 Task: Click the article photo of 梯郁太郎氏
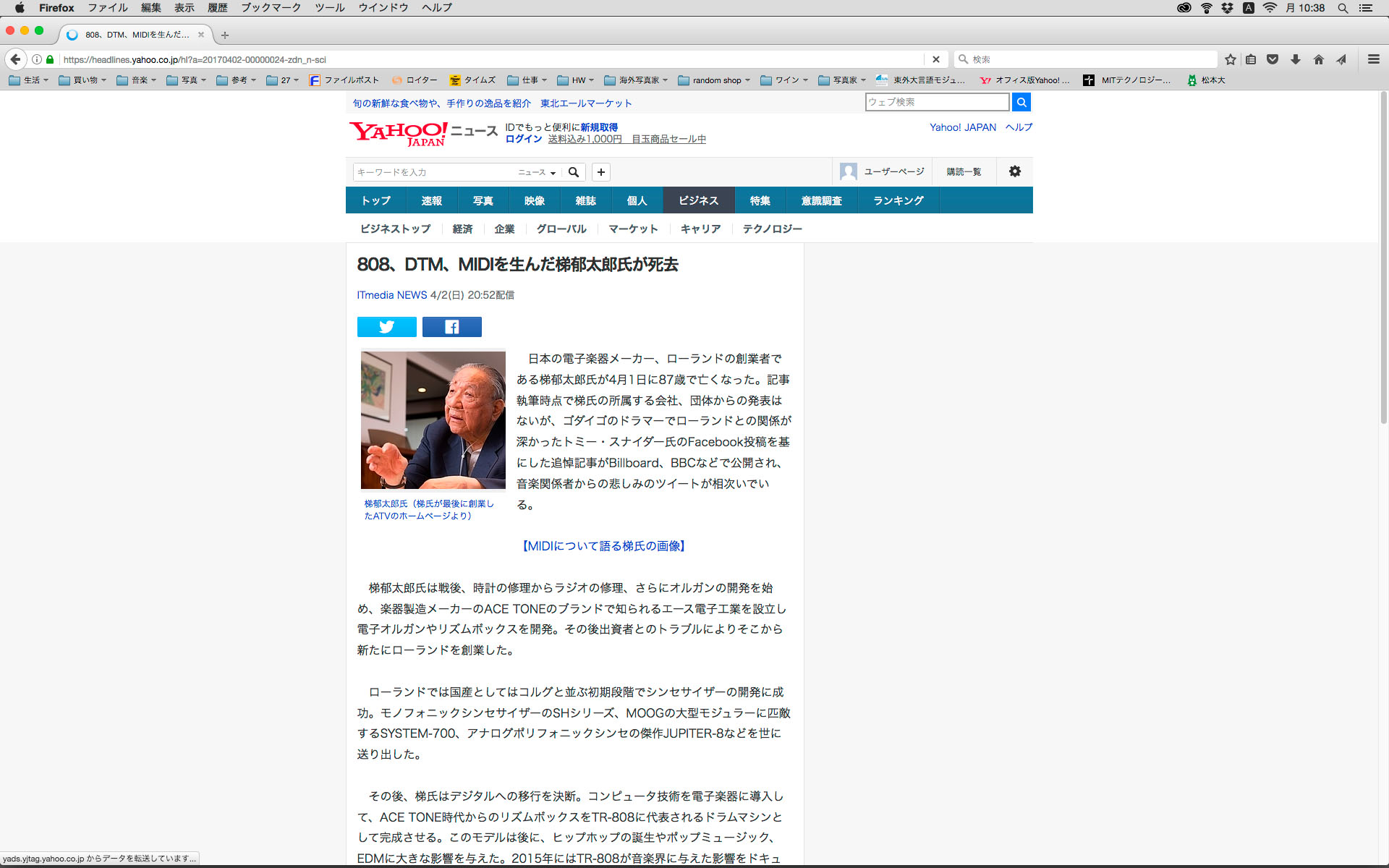coord(433,420)
